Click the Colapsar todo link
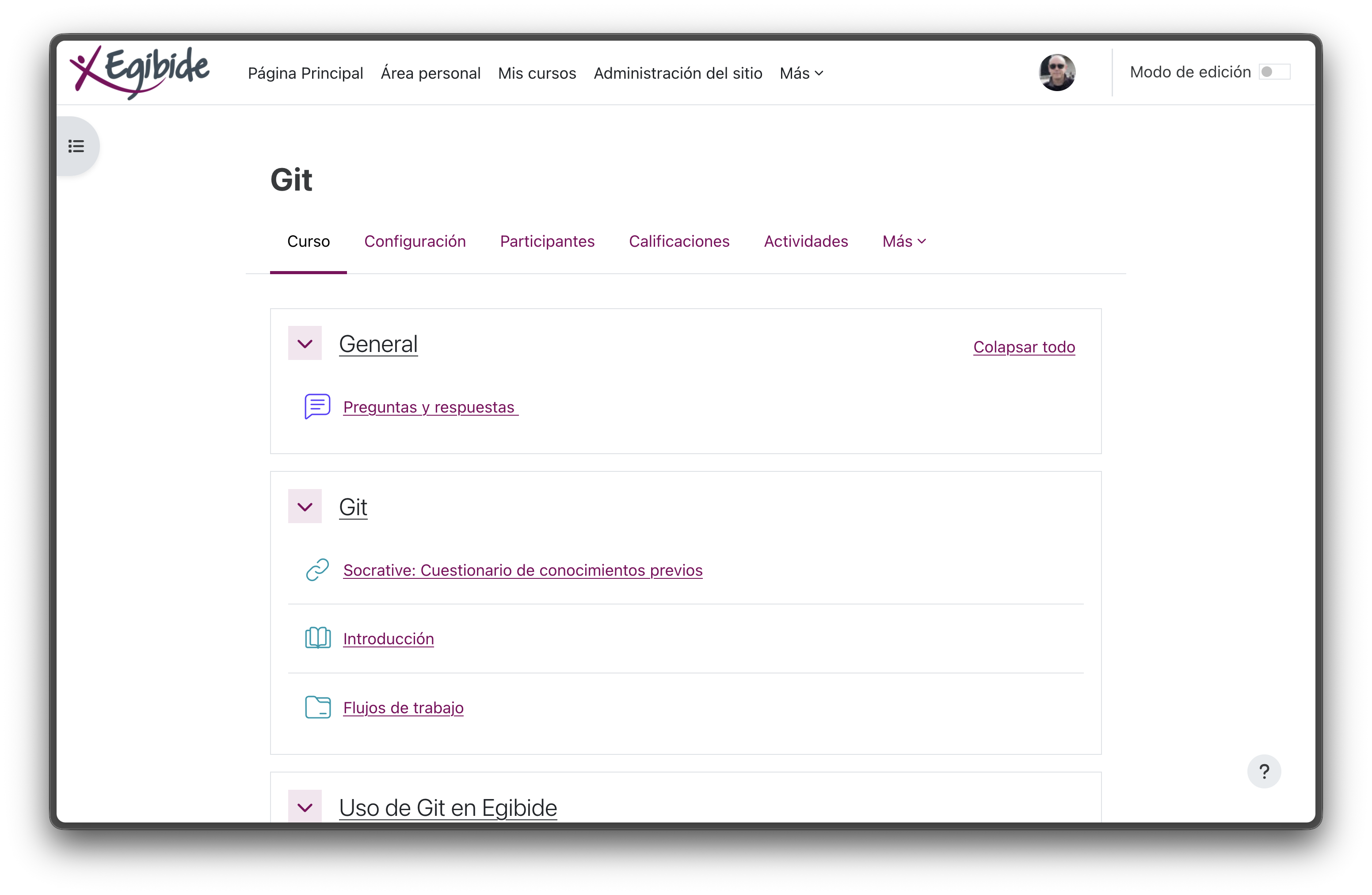 pos(1024,347)
